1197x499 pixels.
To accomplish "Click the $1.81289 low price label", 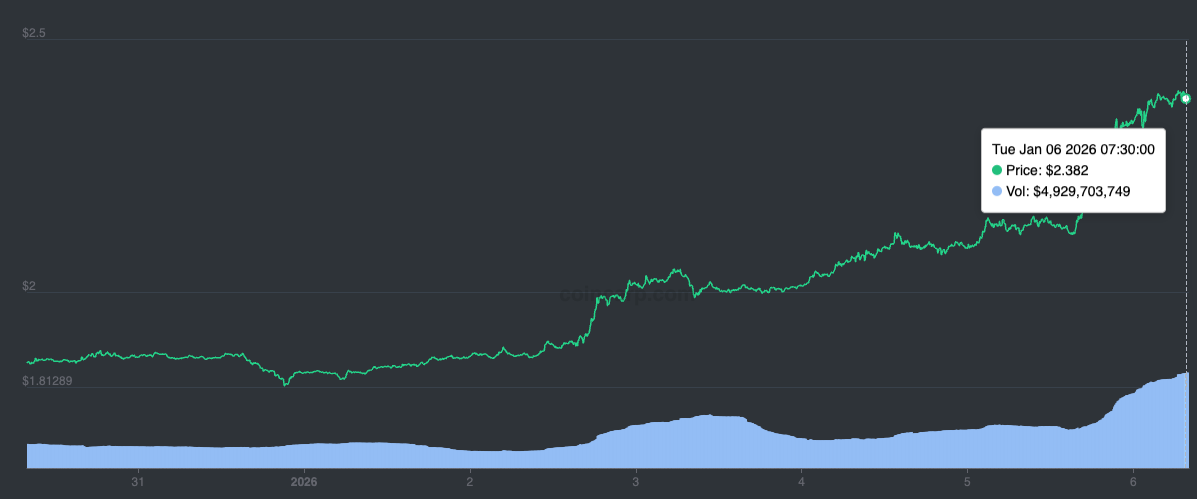I will (47, 381).
